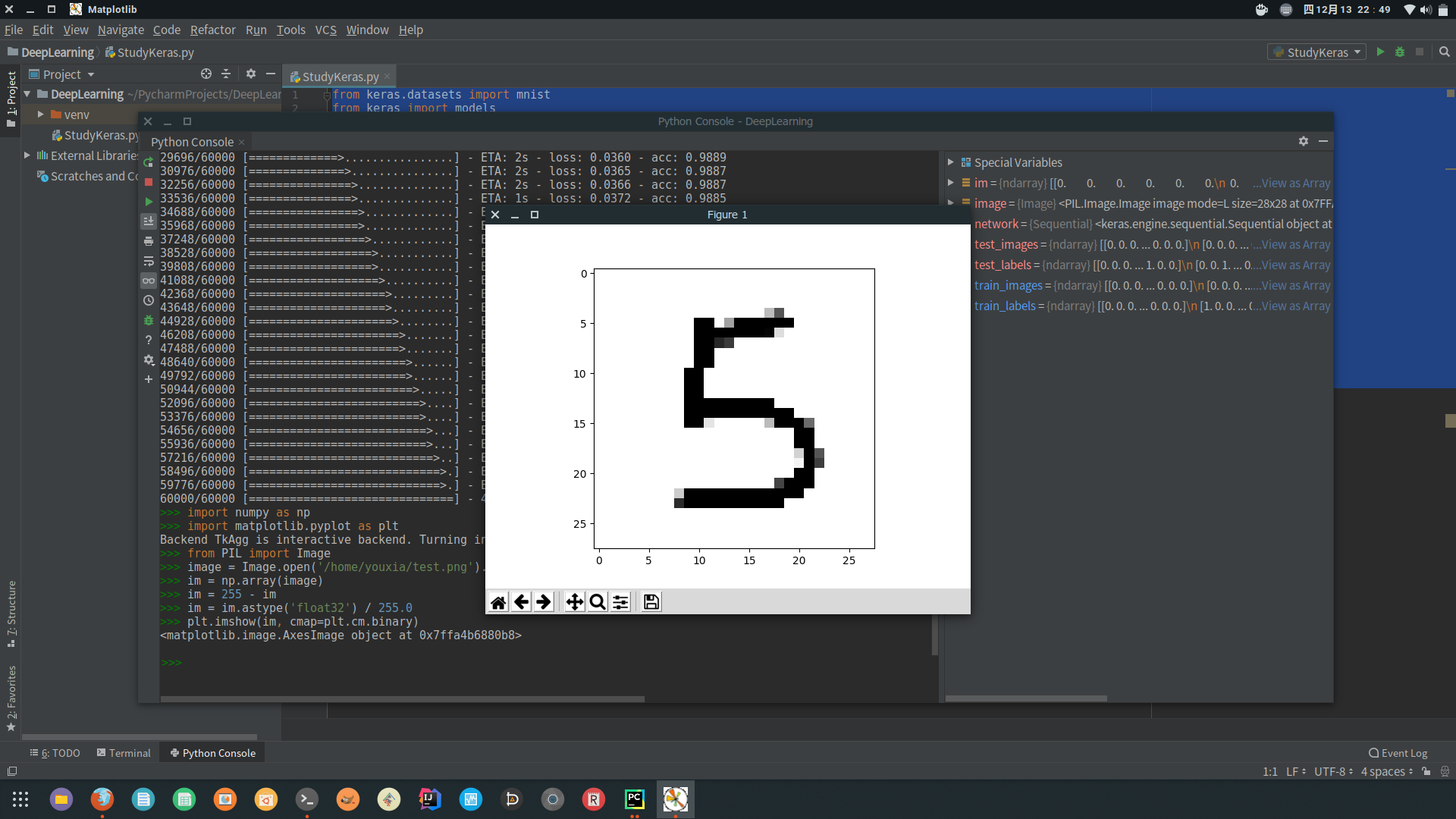The height and width of the screenshot is (819, 1456).
Task: Attach debugger to Python console
Action: (x=149, y=320)
